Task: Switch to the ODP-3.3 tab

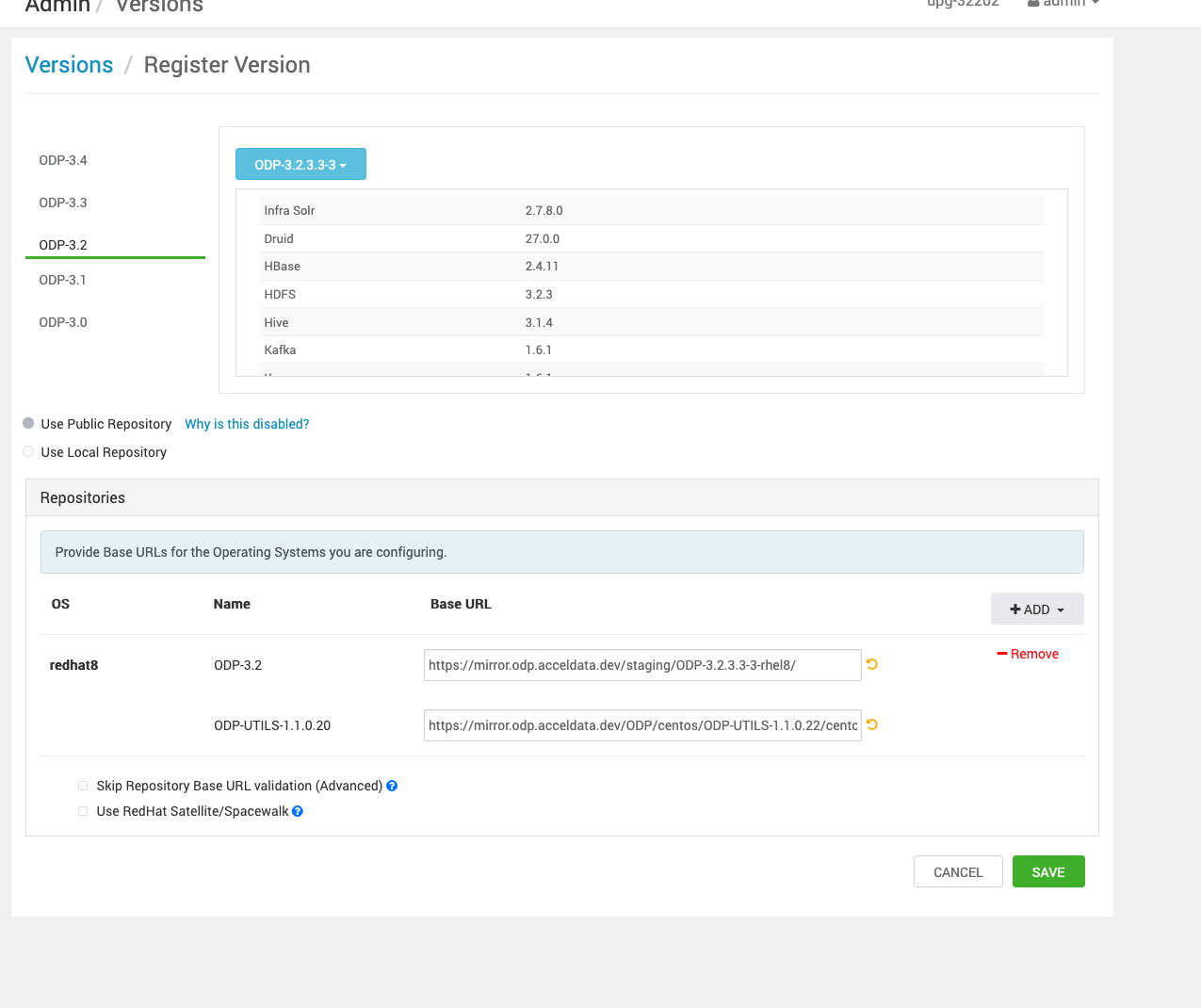Action: point(63,203)
